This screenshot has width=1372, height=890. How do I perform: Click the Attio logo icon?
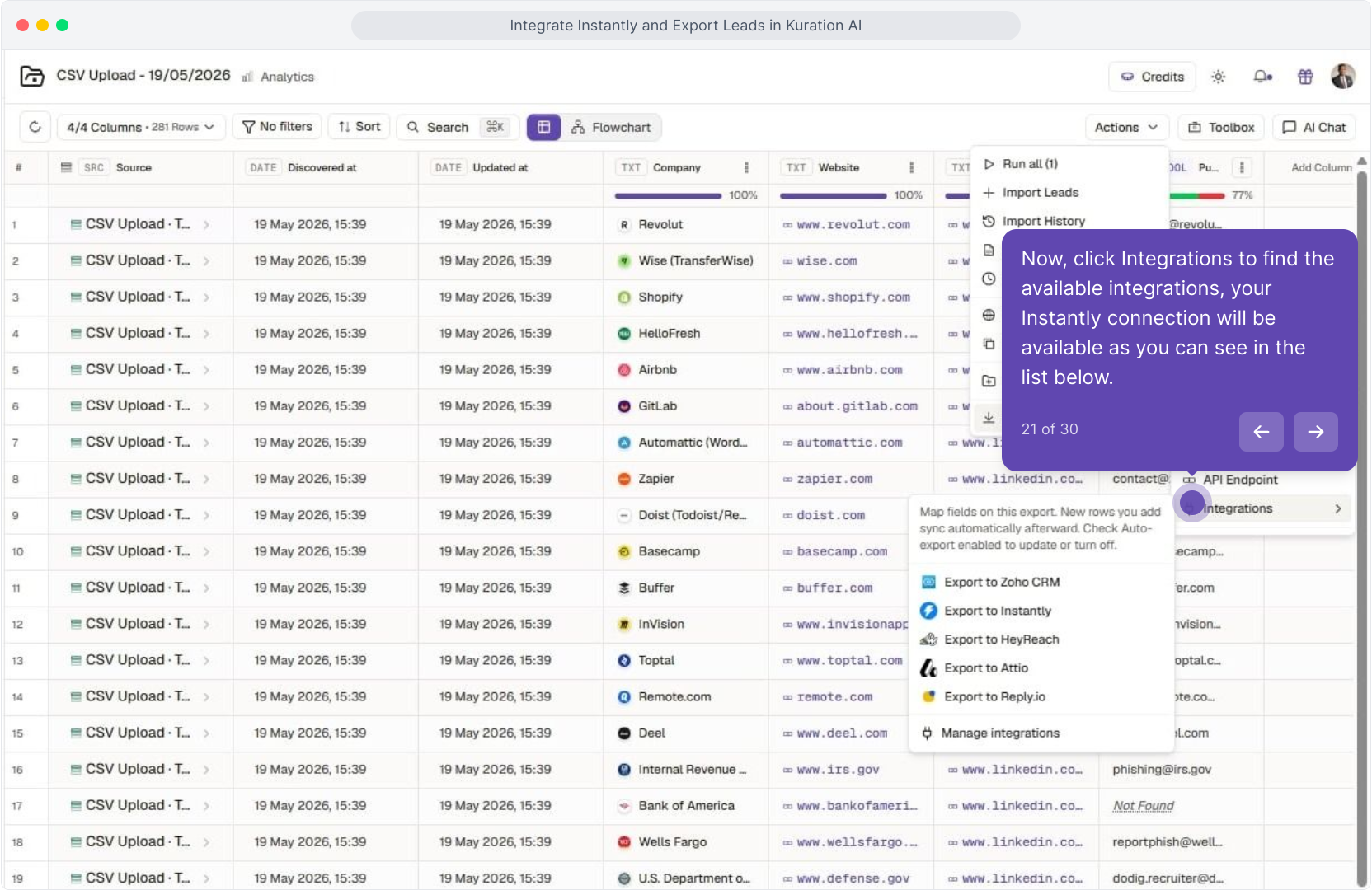tap(929, 668)
